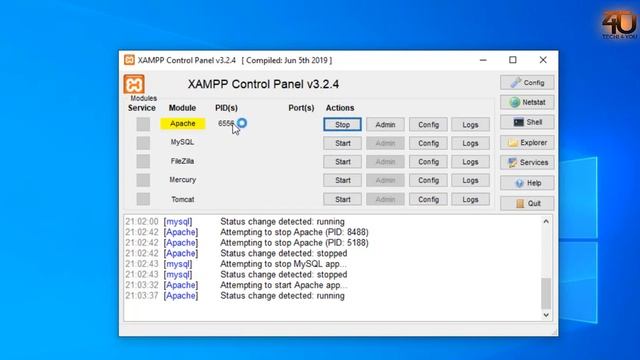Viewport: 640px width, 360px height.
Task: Close the XAMPP Control Panel window
Action: pos(543,60)
